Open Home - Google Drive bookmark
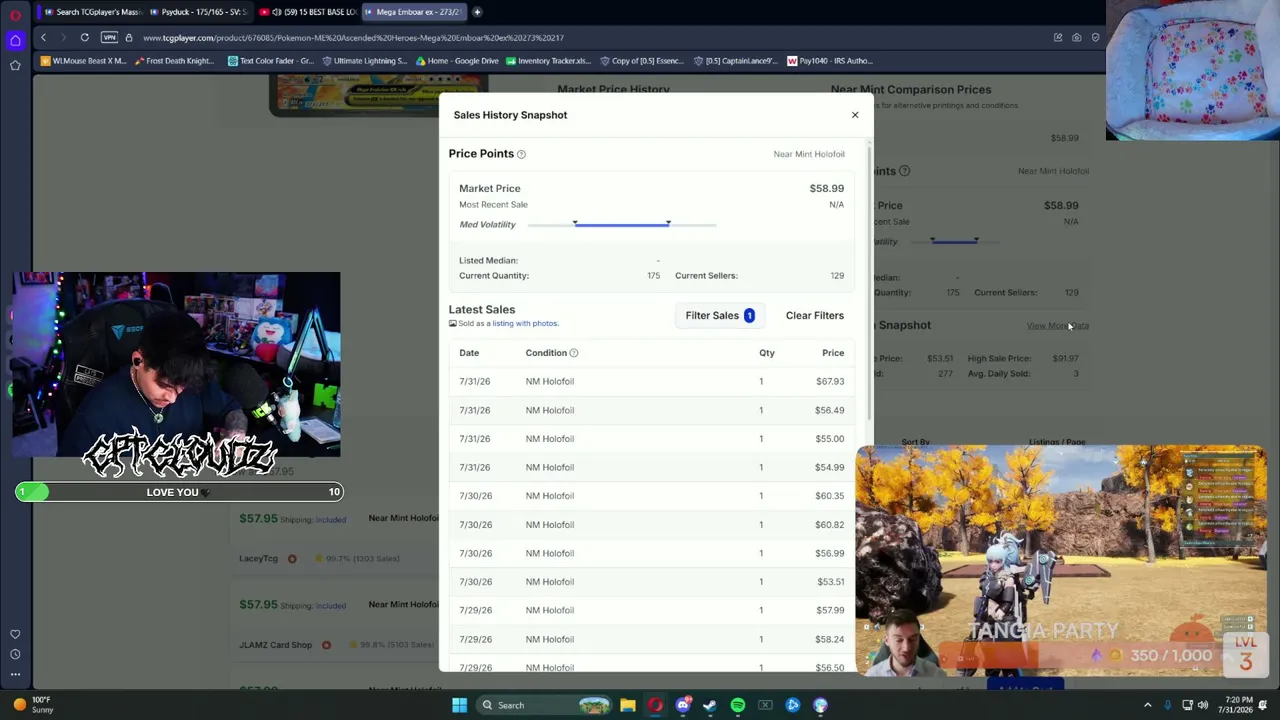 (457, 61)
